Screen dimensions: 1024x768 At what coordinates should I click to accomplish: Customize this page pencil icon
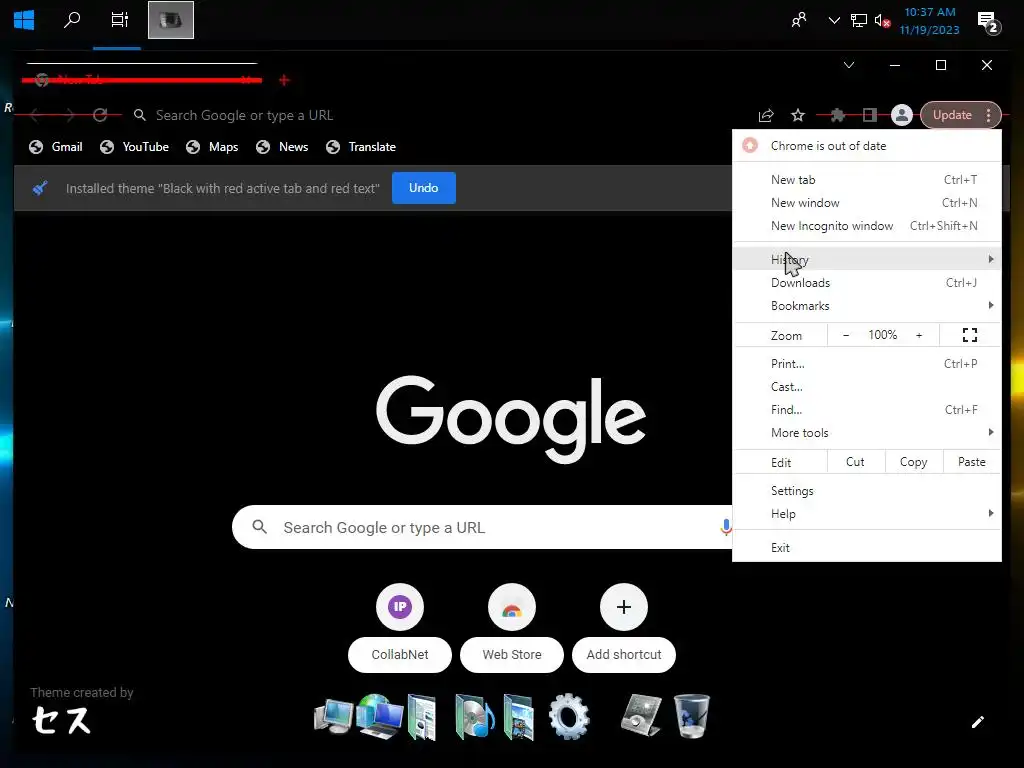coord(978,722)
